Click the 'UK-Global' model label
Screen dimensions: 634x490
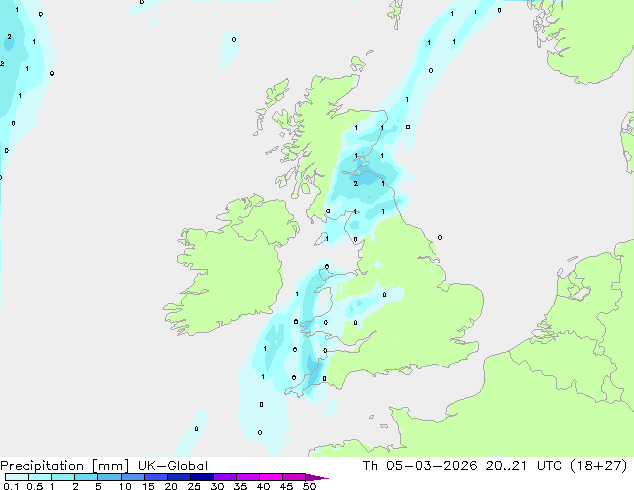[173, 466]
